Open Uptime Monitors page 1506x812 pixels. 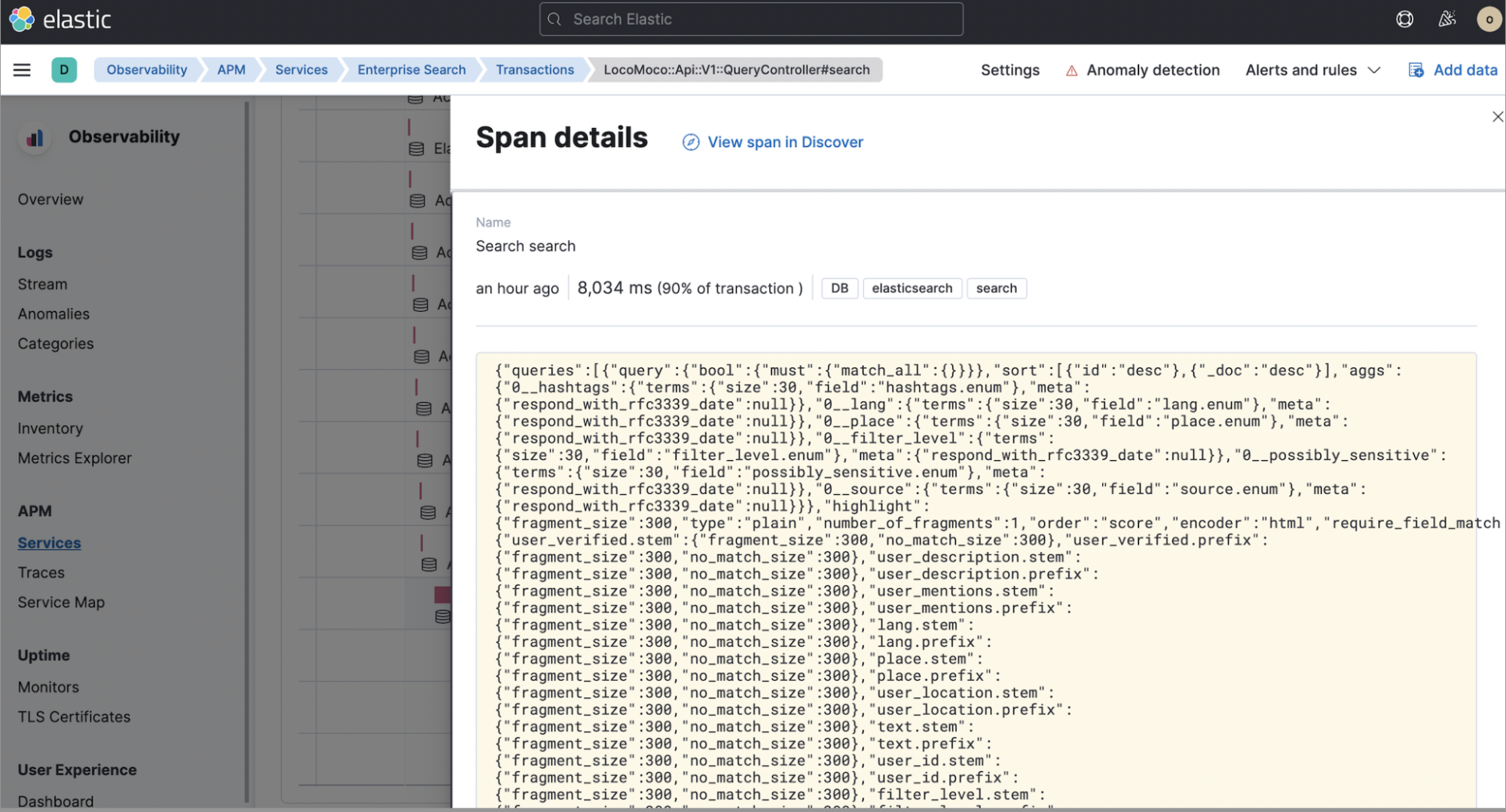click(x=48, y=687)
